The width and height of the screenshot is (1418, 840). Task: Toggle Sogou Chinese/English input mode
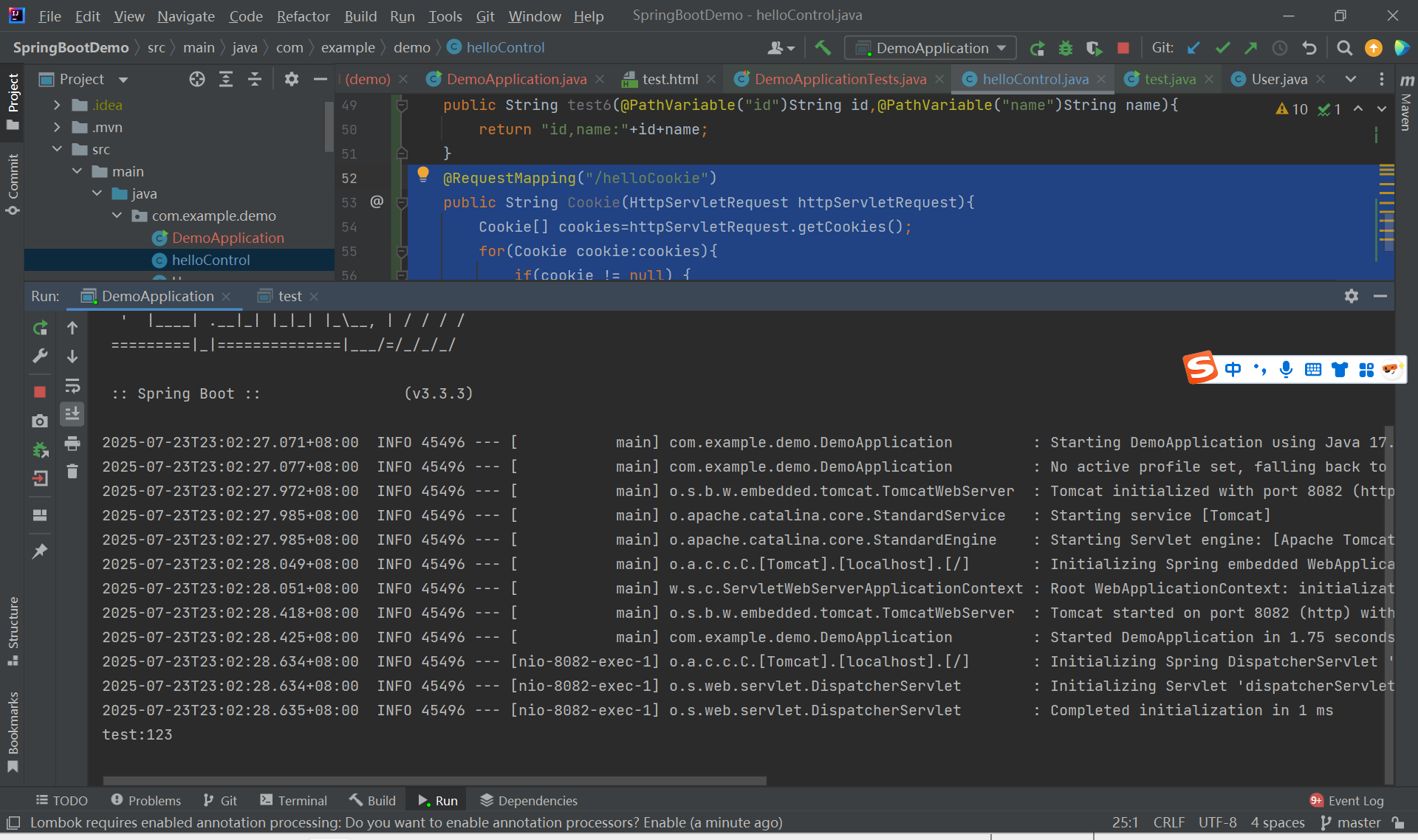1233,369
